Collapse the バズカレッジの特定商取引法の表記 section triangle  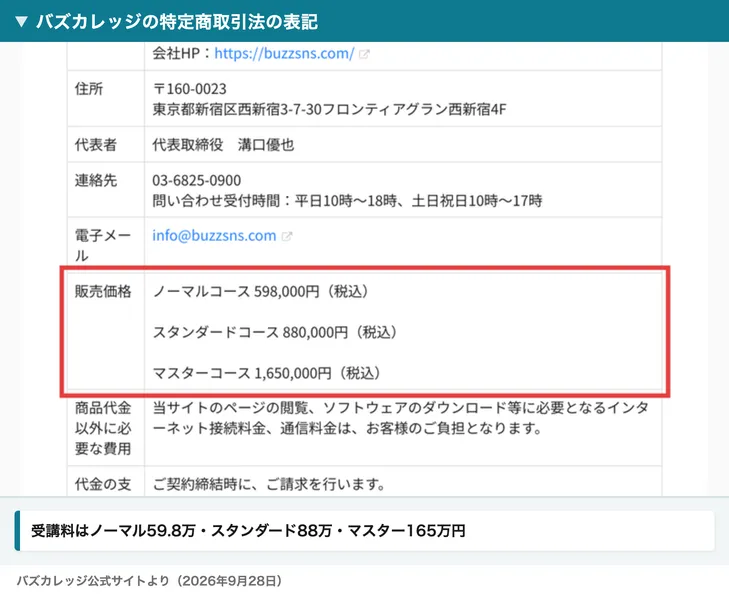pos(21,22)
